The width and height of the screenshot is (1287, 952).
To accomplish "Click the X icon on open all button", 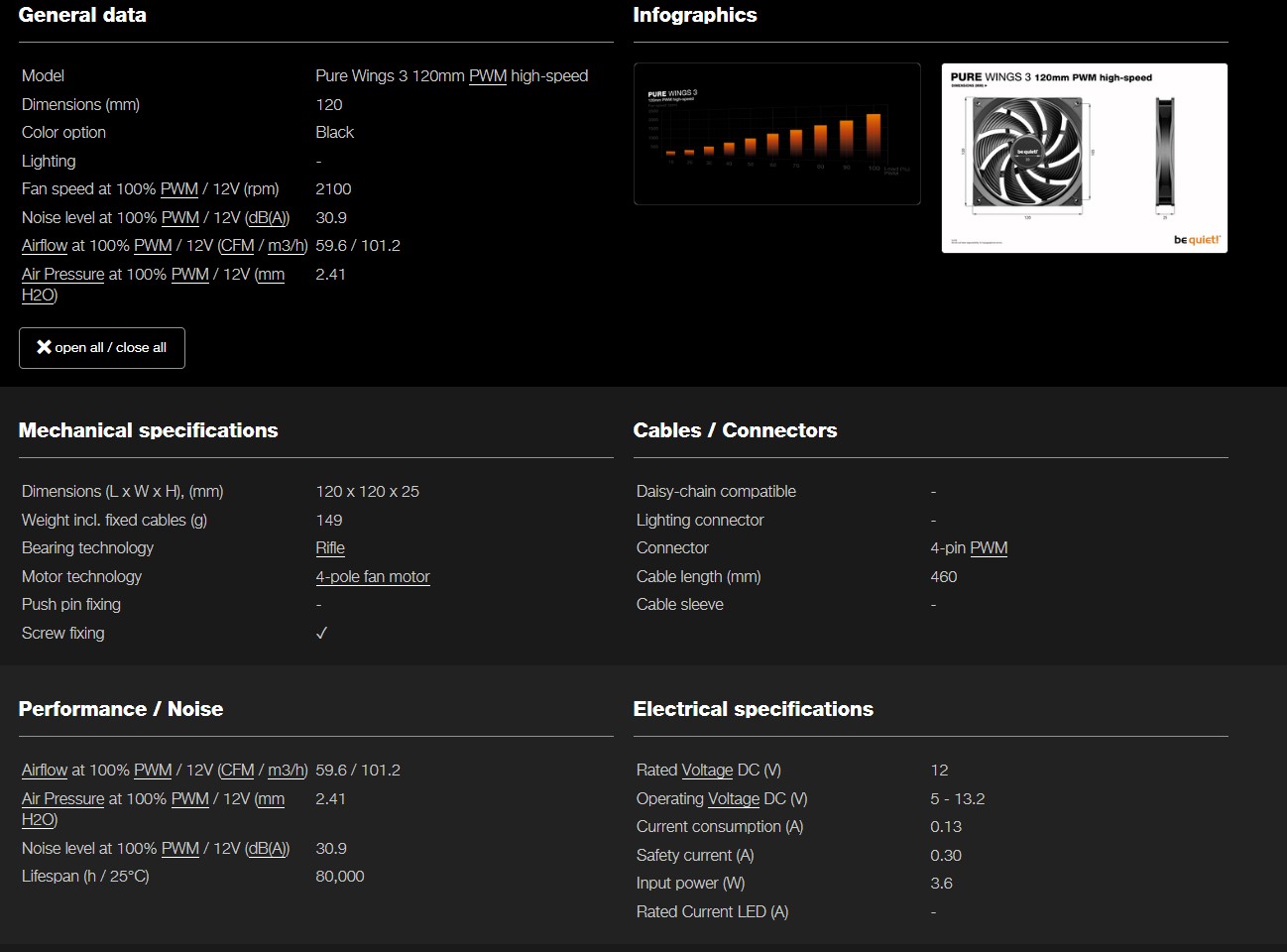I will 44,347.
